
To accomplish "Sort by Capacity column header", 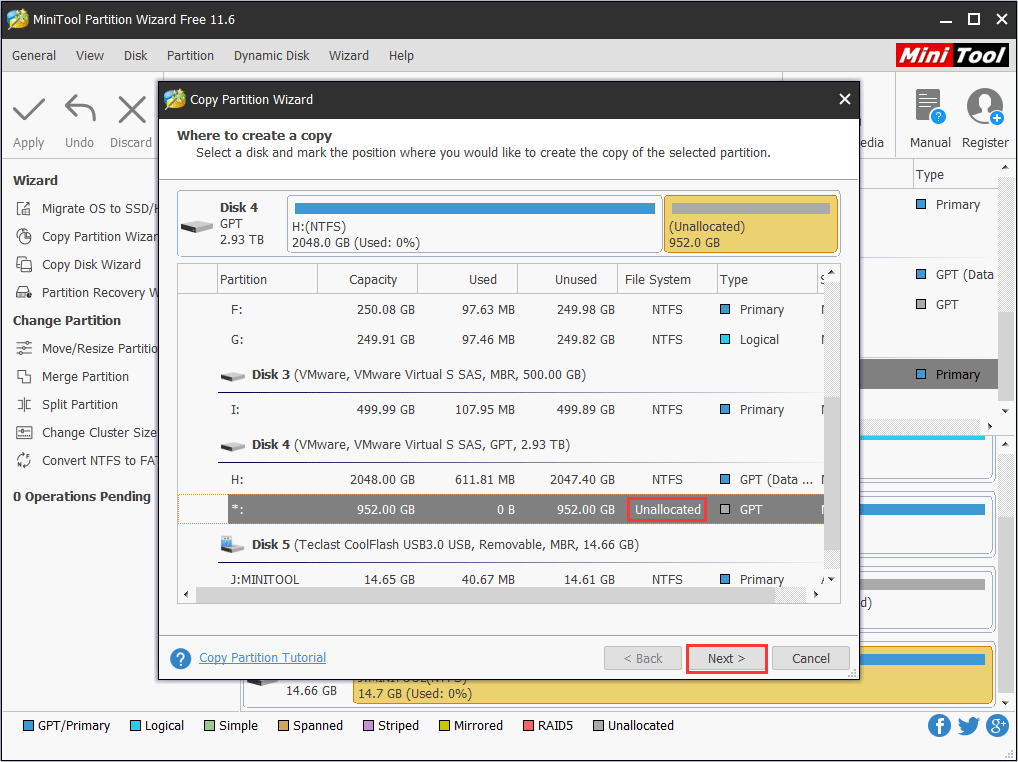I will click(367, 279).
